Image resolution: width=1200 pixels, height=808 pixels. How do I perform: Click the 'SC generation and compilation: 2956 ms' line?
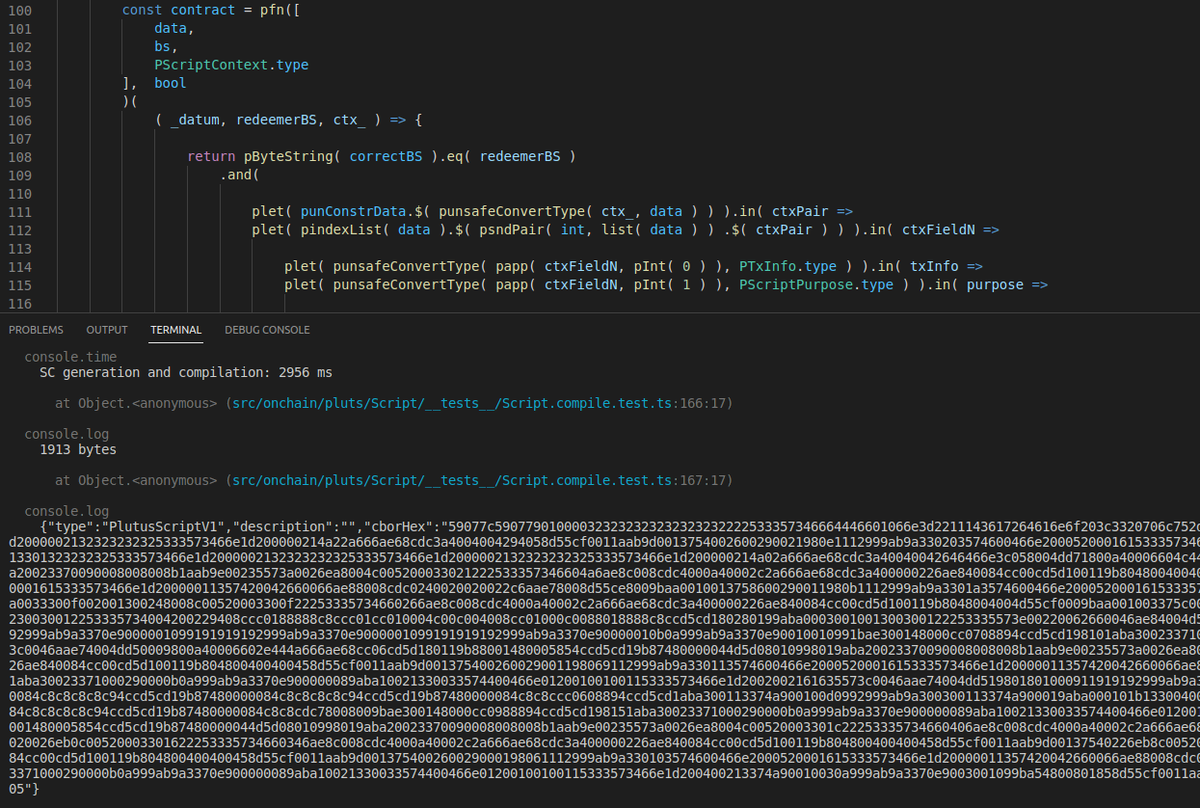point(185,373)
